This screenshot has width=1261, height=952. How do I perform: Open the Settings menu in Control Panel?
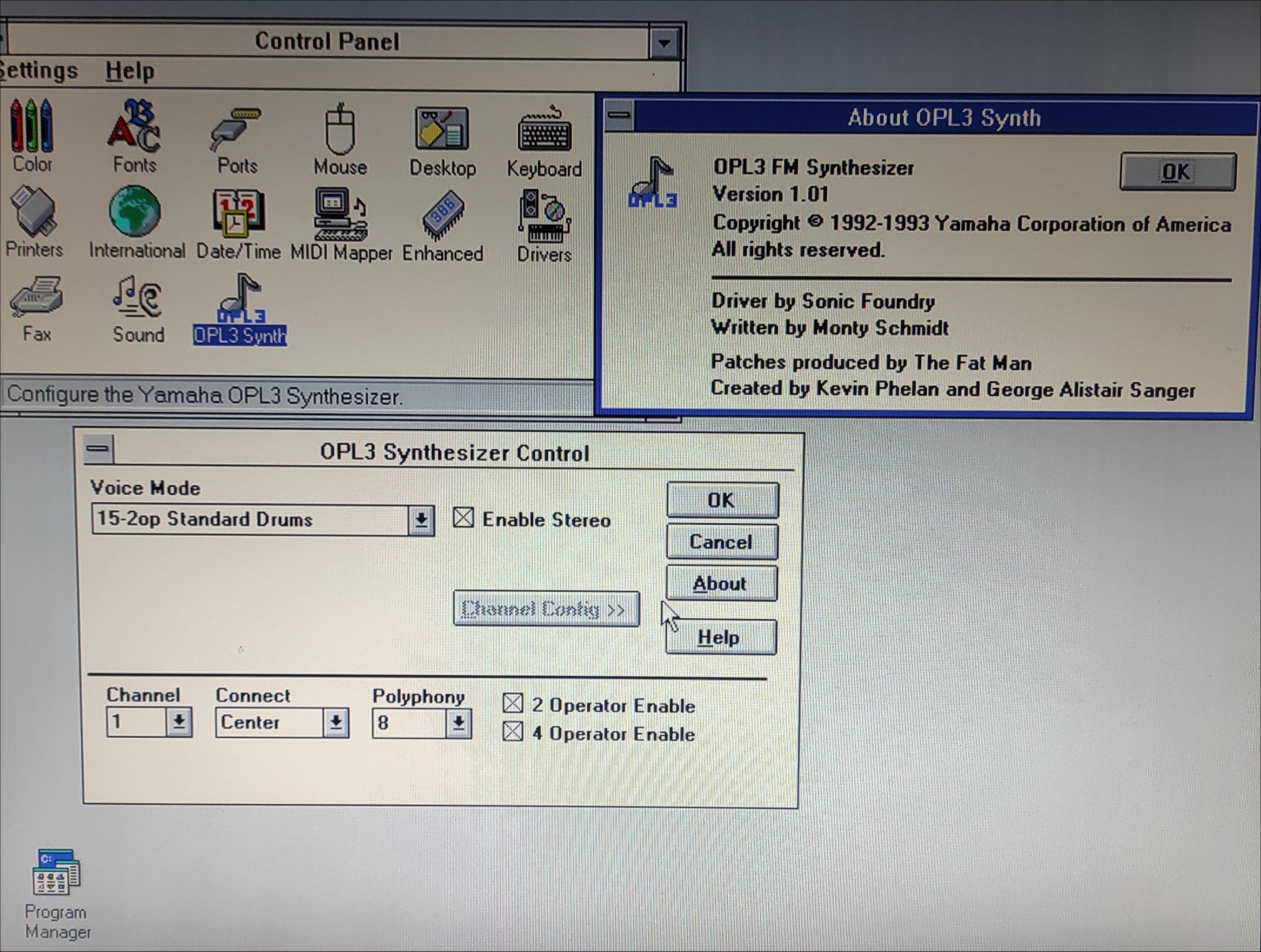[39, 70]
